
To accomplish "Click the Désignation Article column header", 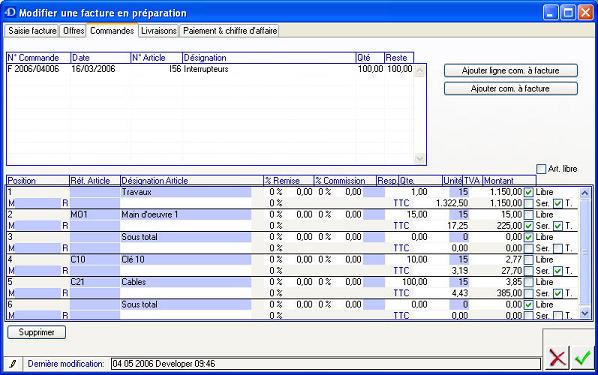I will click(192, 180).
